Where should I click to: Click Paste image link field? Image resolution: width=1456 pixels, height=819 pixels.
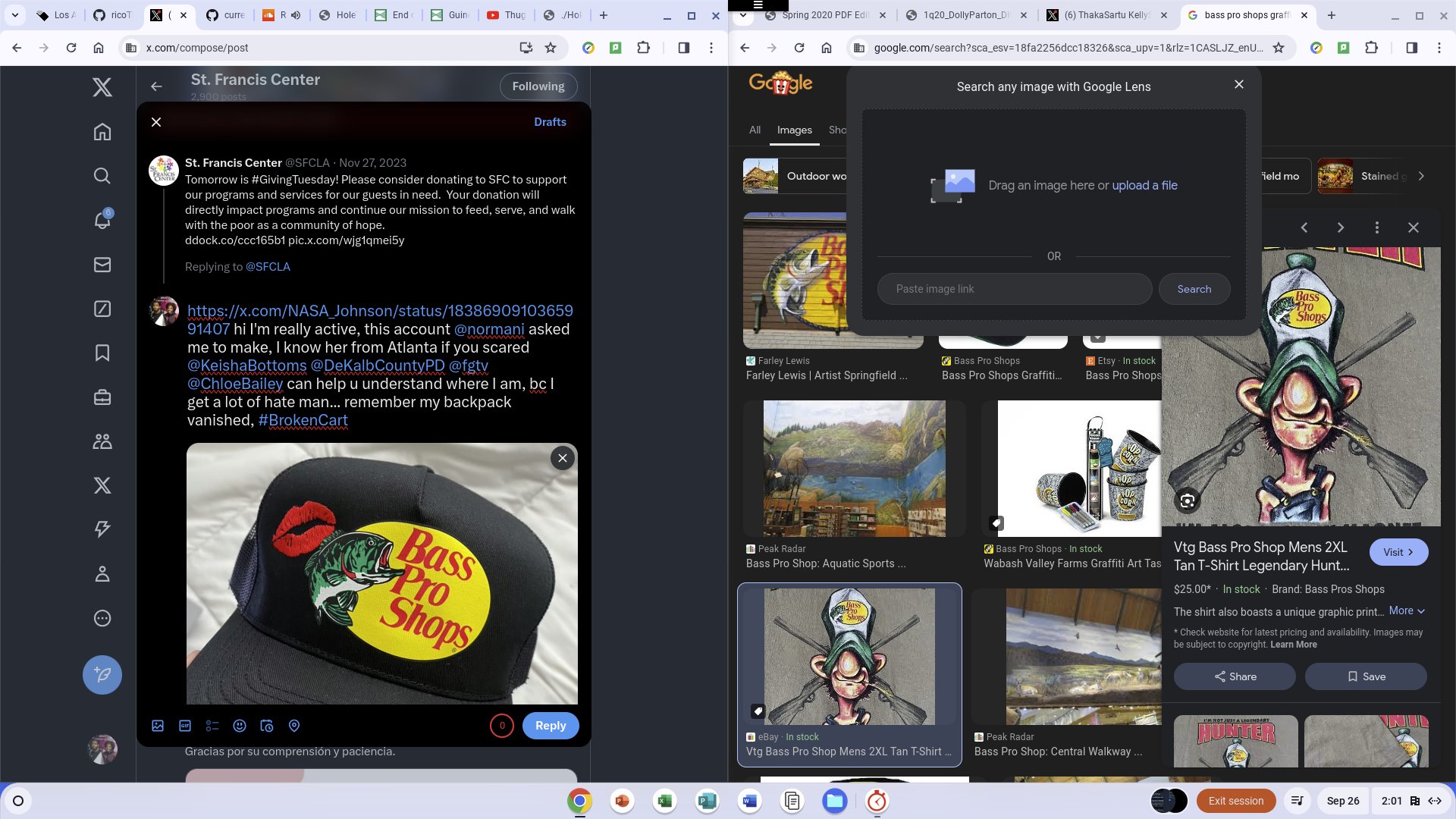point(1015,289)
